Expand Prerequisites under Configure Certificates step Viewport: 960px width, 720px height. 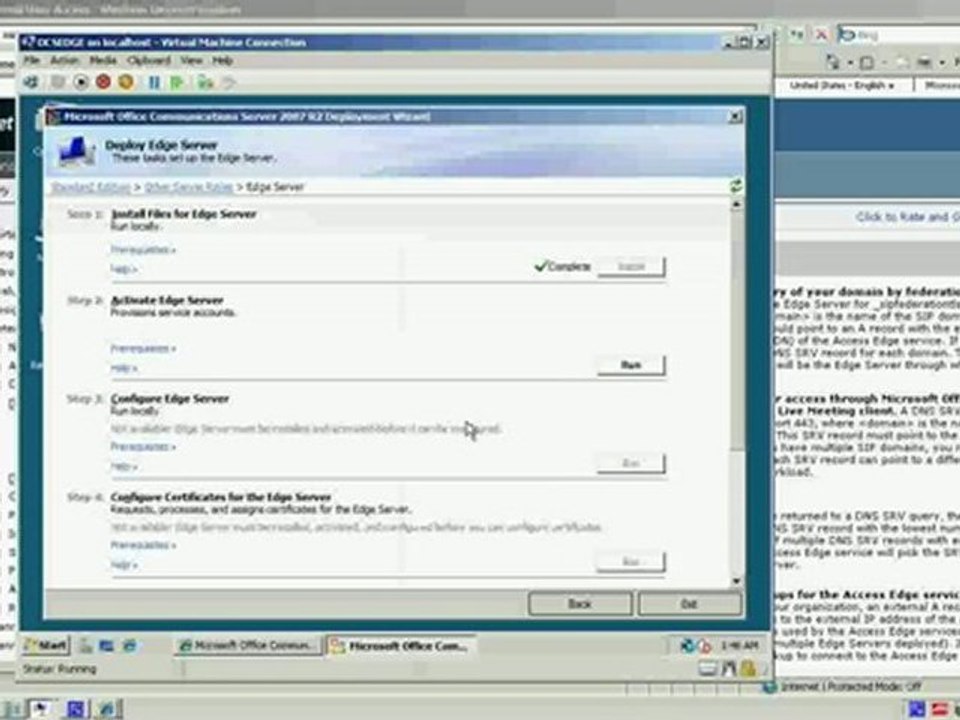(x=143, y=545)
